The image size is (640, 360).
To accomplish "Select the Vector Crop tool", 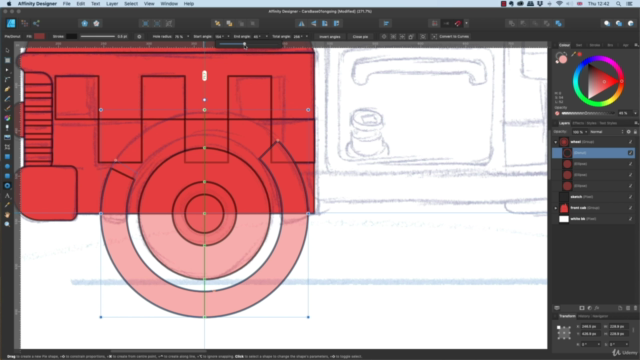I will tap(7, 147).
